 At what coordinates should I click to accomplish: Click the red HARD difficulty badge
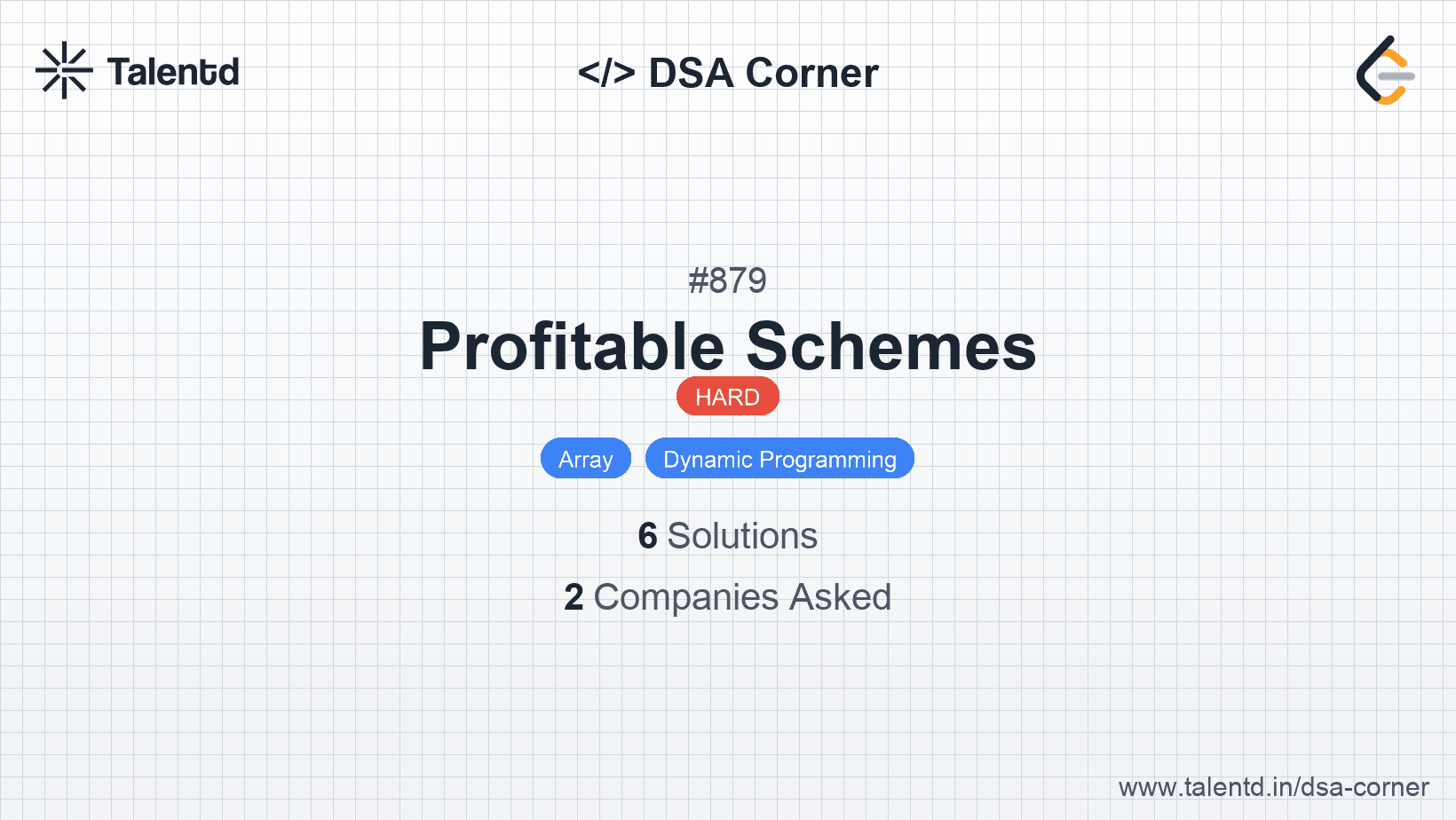(727, 397)
